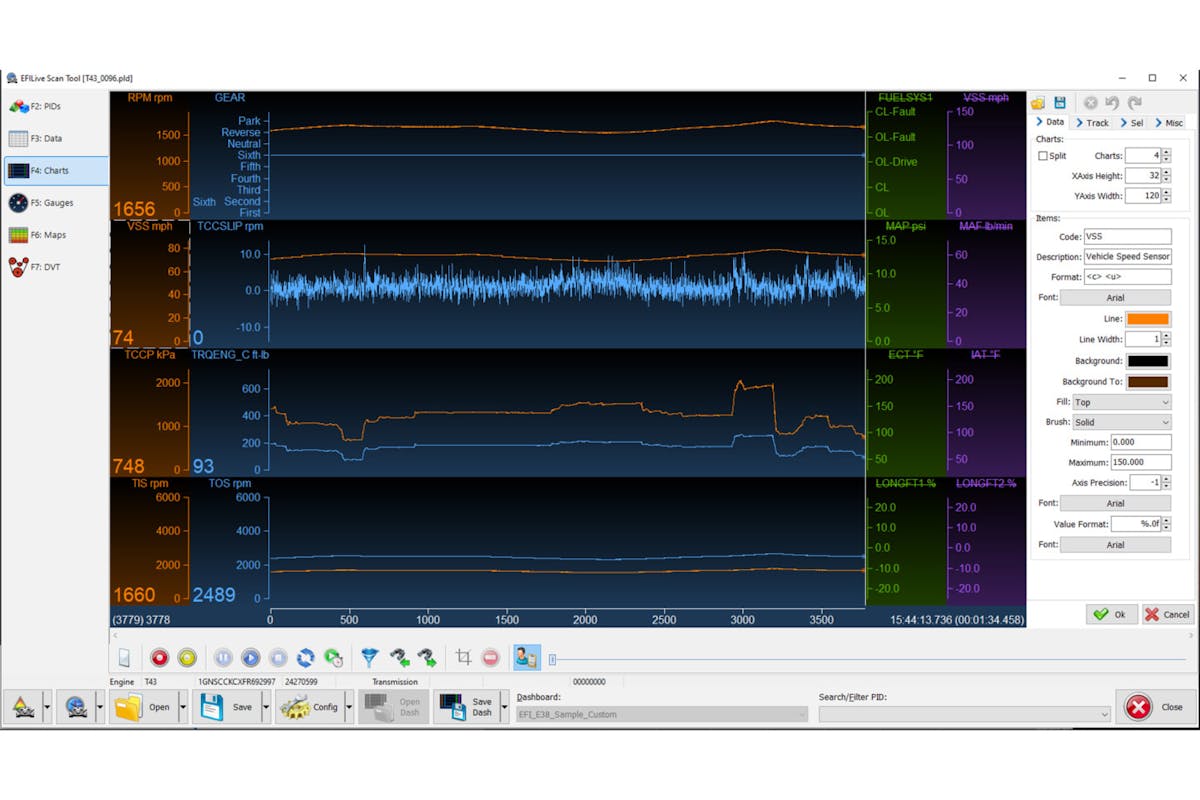Image resolution: width=1200 pixels, height=800 pixels.
Task: Click the Ok button with green checkmark
Action: click(1112, 614)
